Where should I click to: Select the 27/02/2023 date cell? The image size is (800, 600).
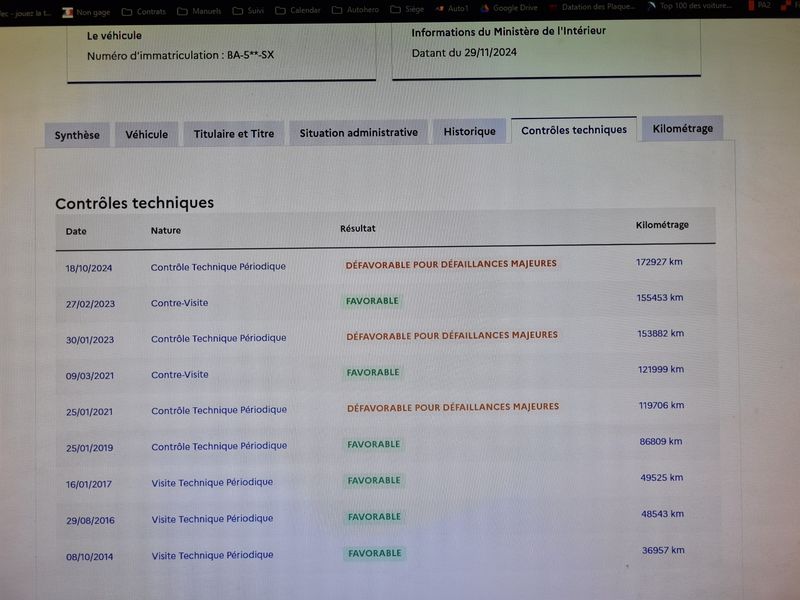[x=90, y=304]
